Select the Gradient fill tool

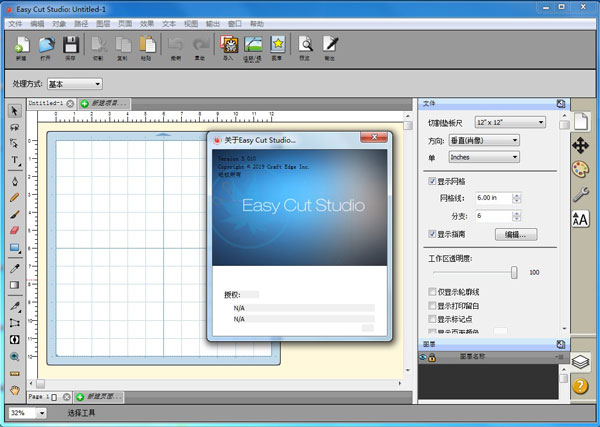15,285
